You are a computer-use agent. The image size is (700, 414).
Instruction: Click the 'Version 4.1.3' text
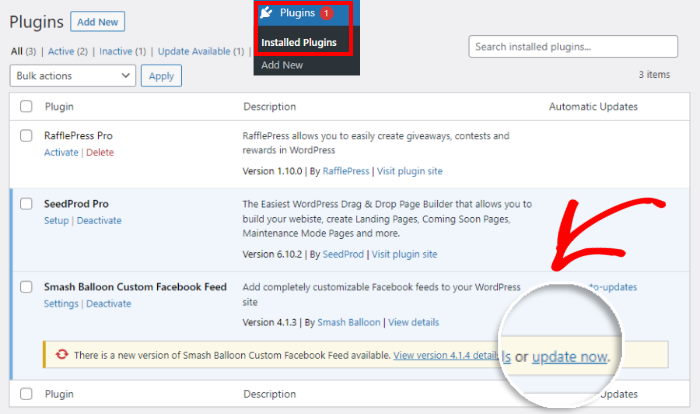point(270,322)
